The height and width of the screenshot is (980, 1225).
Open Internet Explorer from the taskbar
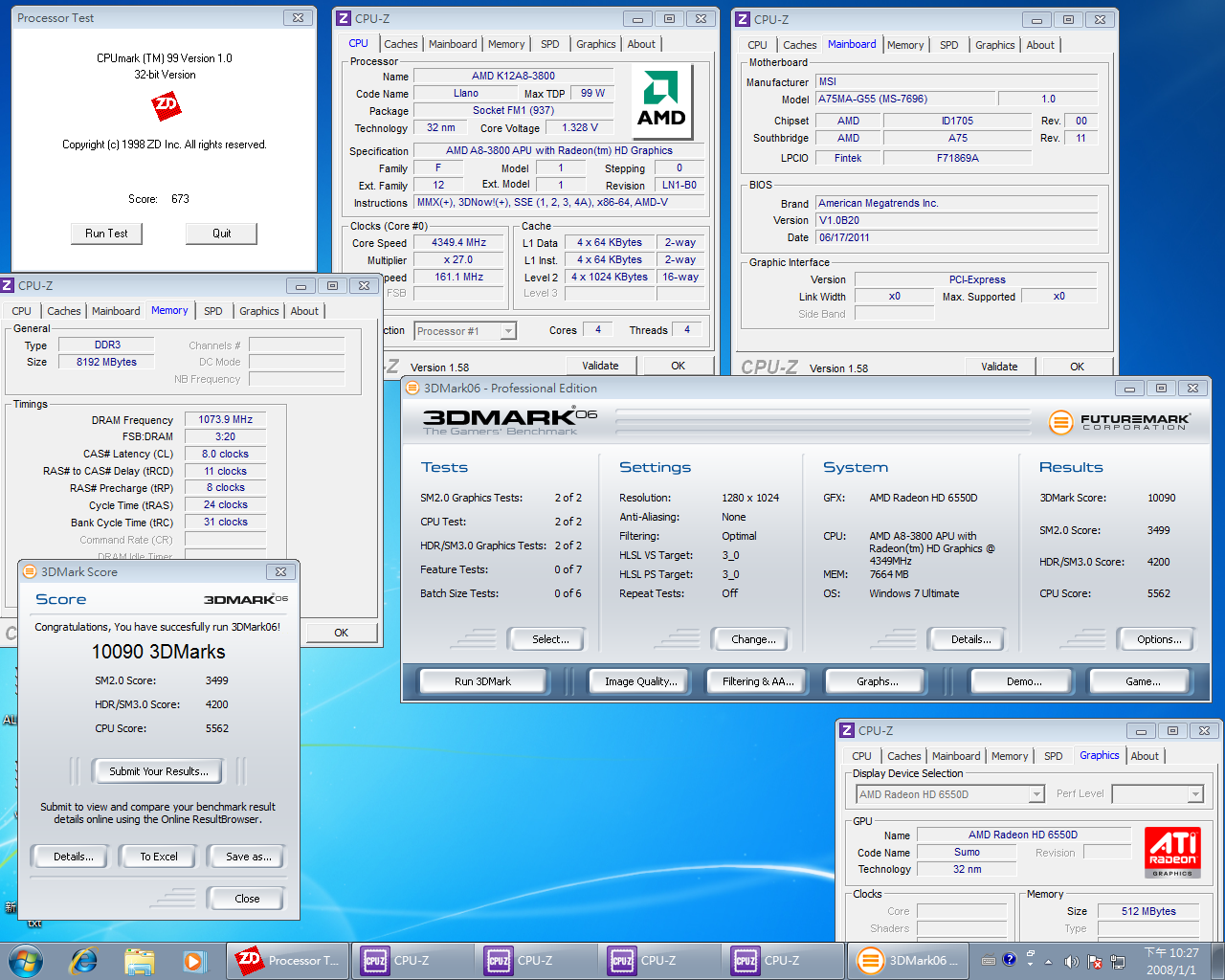tap(83, 961)
